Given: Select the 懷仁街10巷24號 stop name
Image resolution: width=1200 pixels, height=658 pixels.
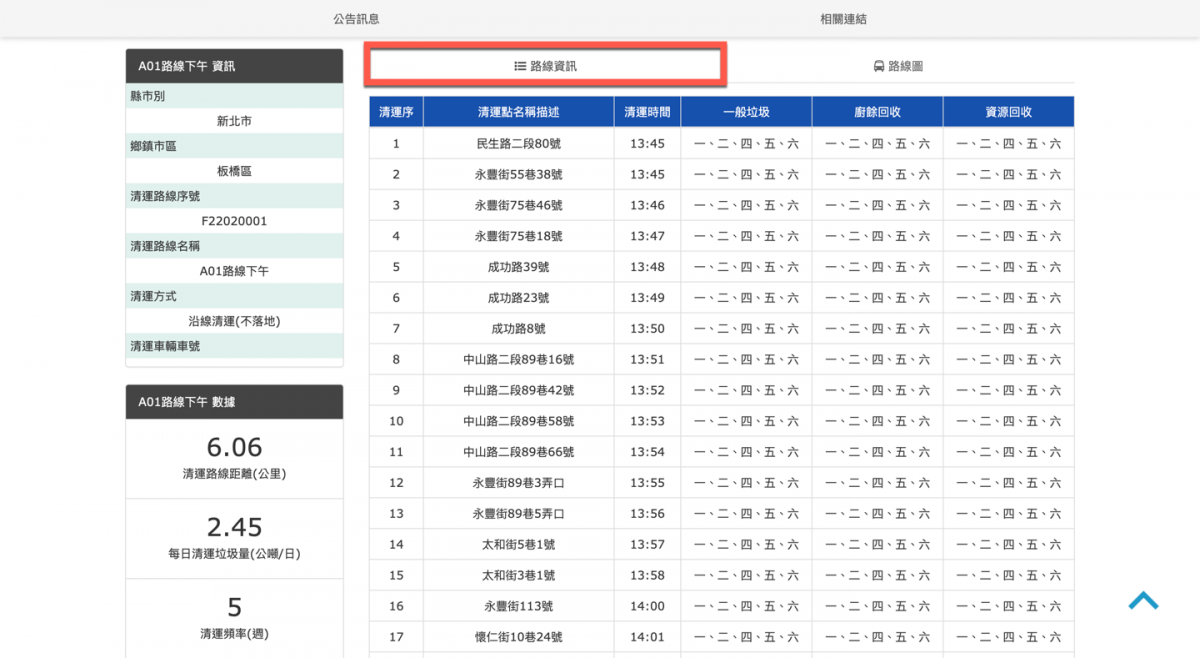Looking at the screenshot, I should (x=519, y=637).
